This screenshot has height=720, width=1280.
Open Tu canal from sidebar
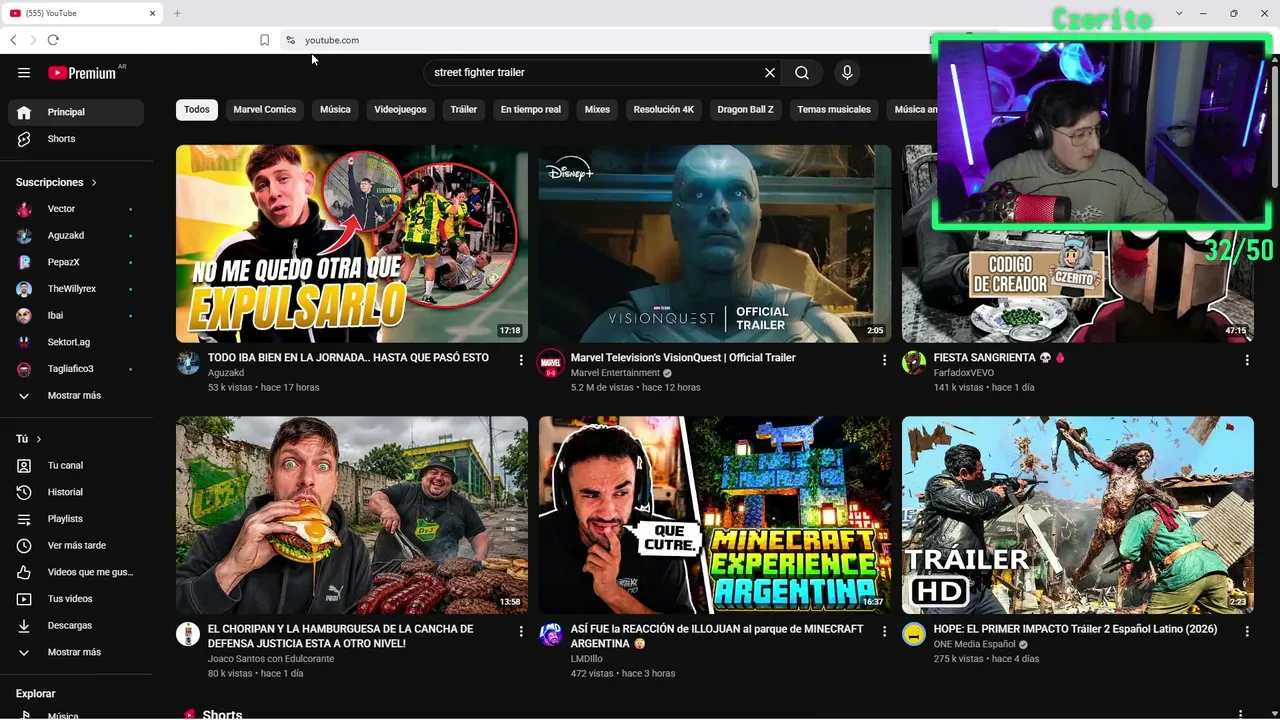(x=76, y=465)
